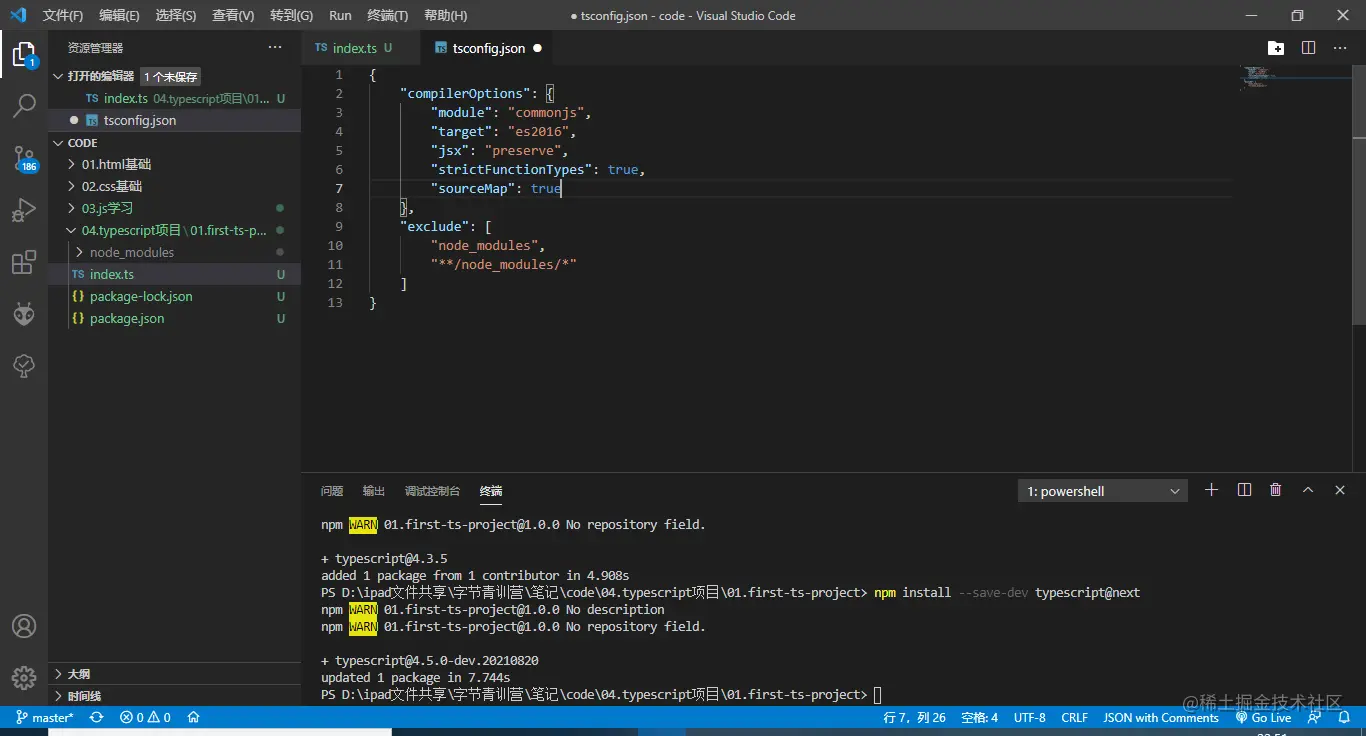Image resolution: width=1366 pixels, height=736 pixels.
Task: Open the Run and Debug view icon
Action: [x=24, y=210]
